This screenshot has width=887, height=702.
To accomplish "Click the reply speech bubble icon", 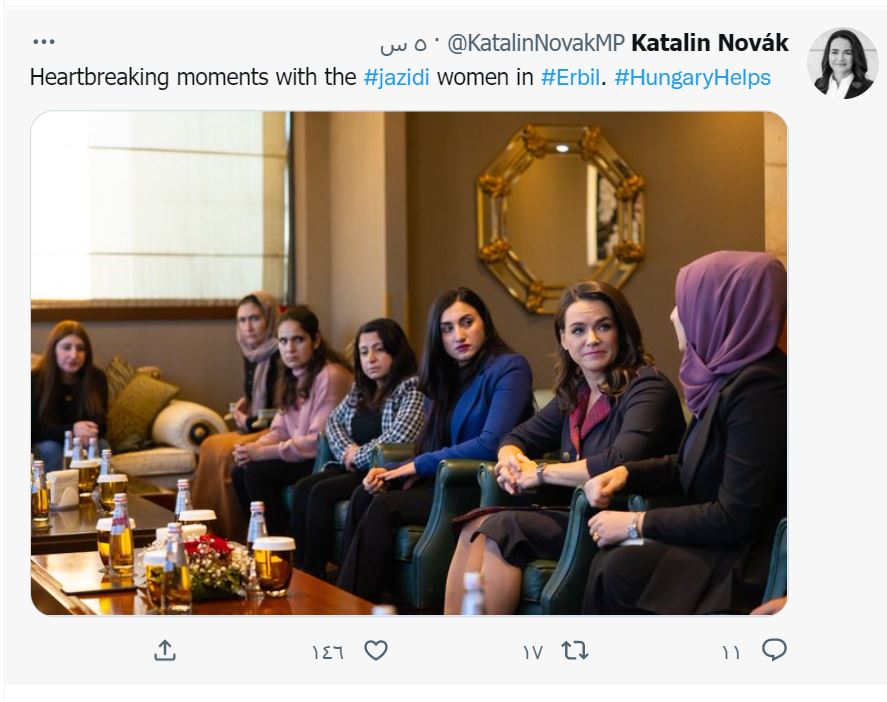I will coord(774,650).
